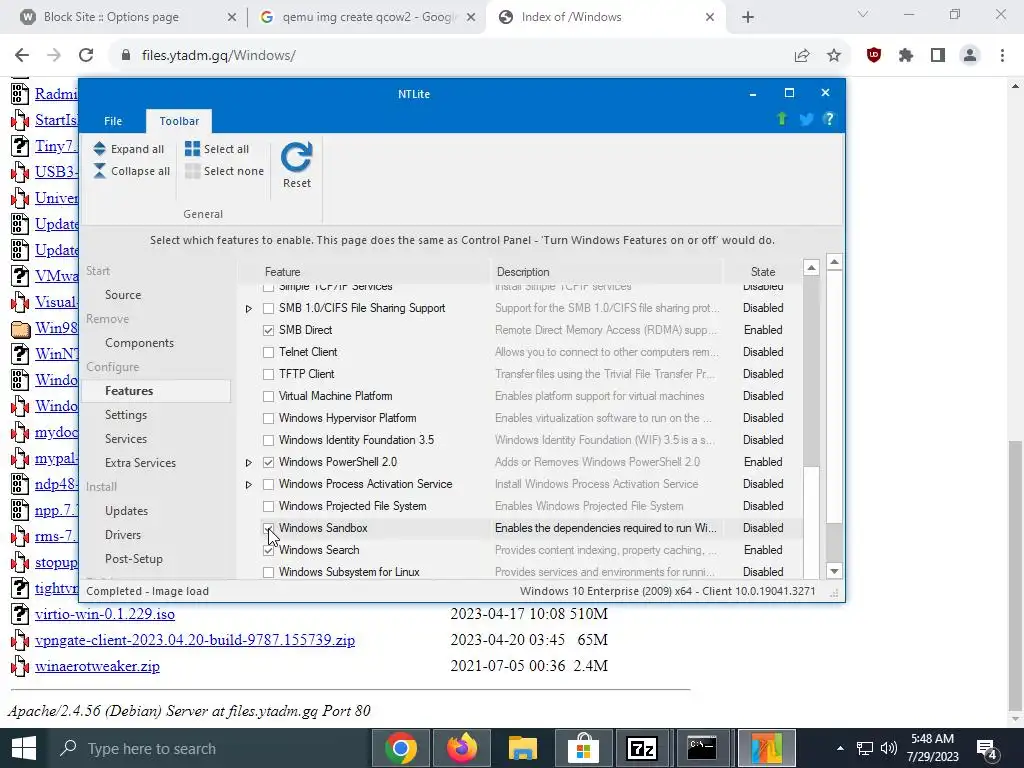The image size is (1024, 768).
Task: Show hidden system tray icons
Action: pos(840,748)
